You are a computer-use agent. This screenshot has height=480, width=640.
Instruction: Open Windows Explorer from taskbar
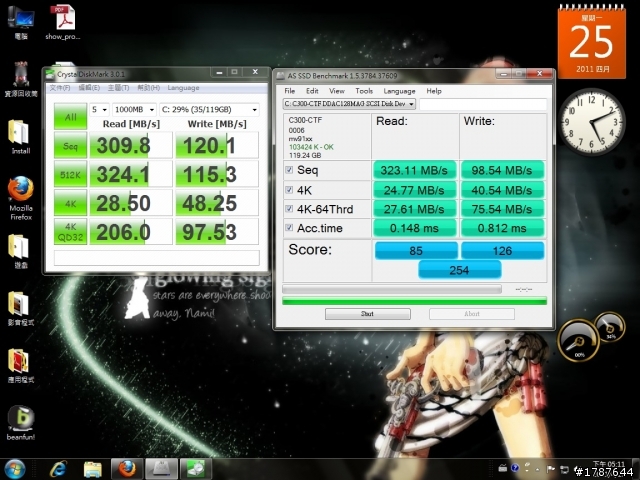pyautogui.click(x=93, y=469)
